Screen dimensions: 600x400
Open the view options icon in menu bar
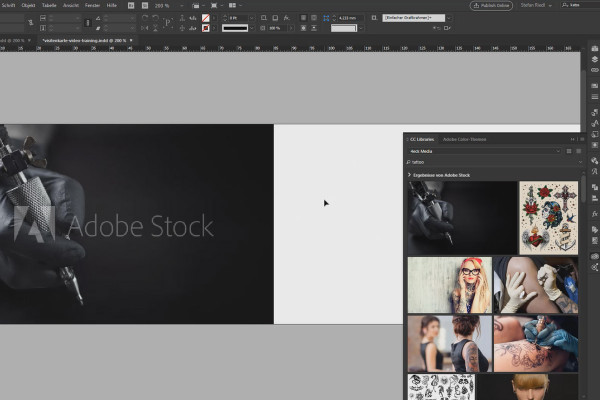tap(197, 6)
